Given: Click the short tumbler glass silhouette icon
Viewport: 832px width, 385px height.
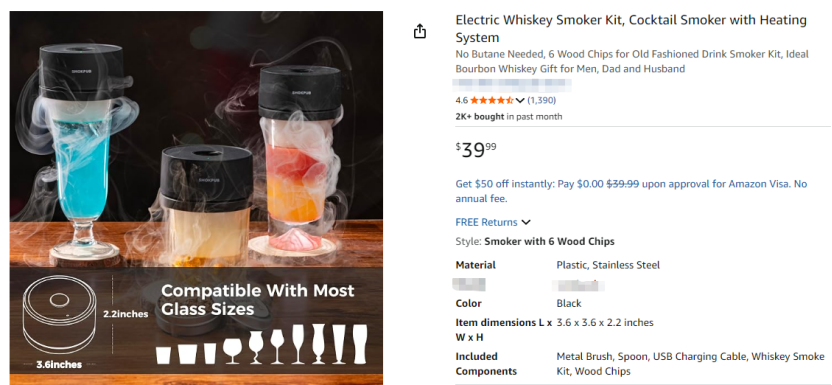Looking at the screenshot, I should [163, 355].
